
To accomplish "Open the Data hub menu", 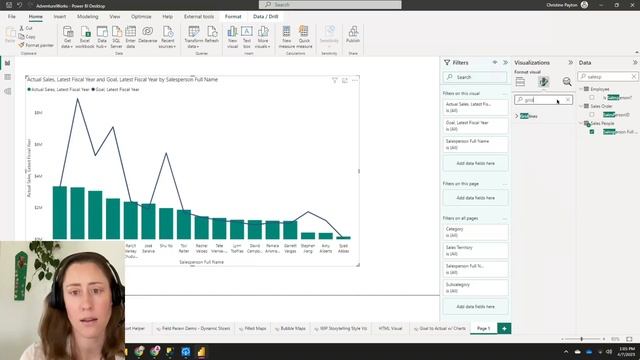I will pyautogui.click(x=102, y=37).
